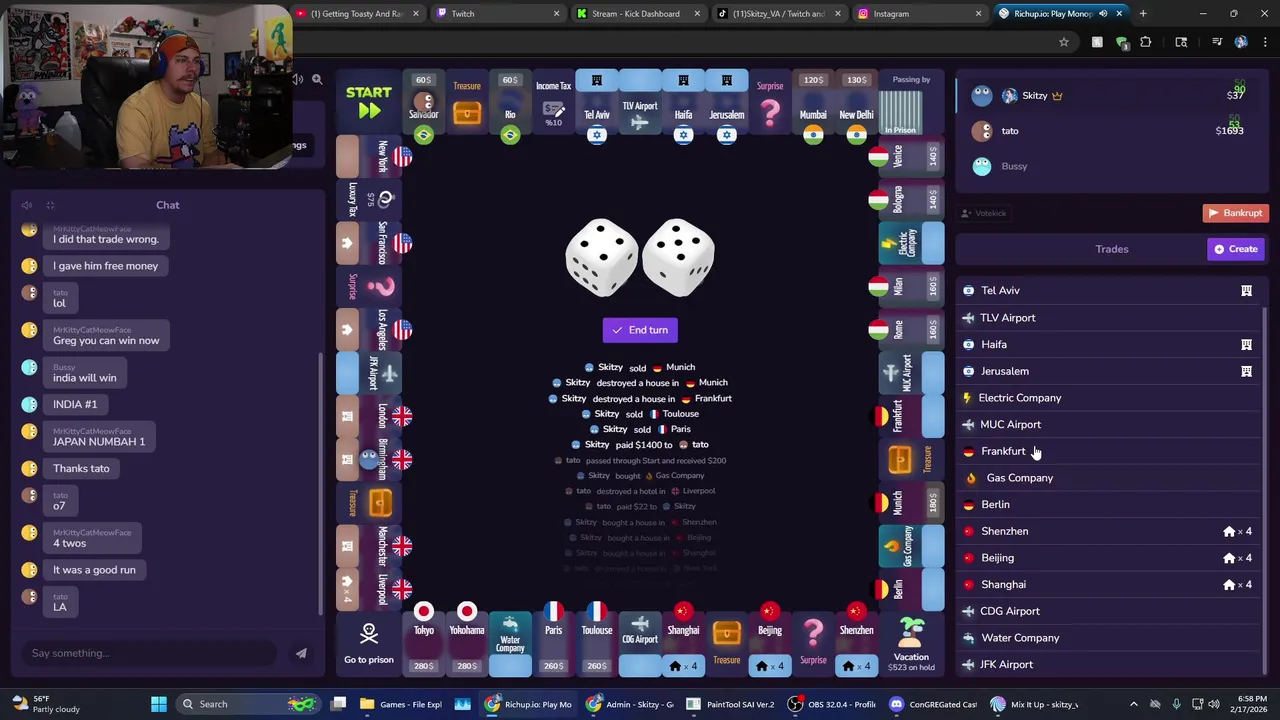Click the Votekick button
1280x720 pixels.
(x=984, y=213)
